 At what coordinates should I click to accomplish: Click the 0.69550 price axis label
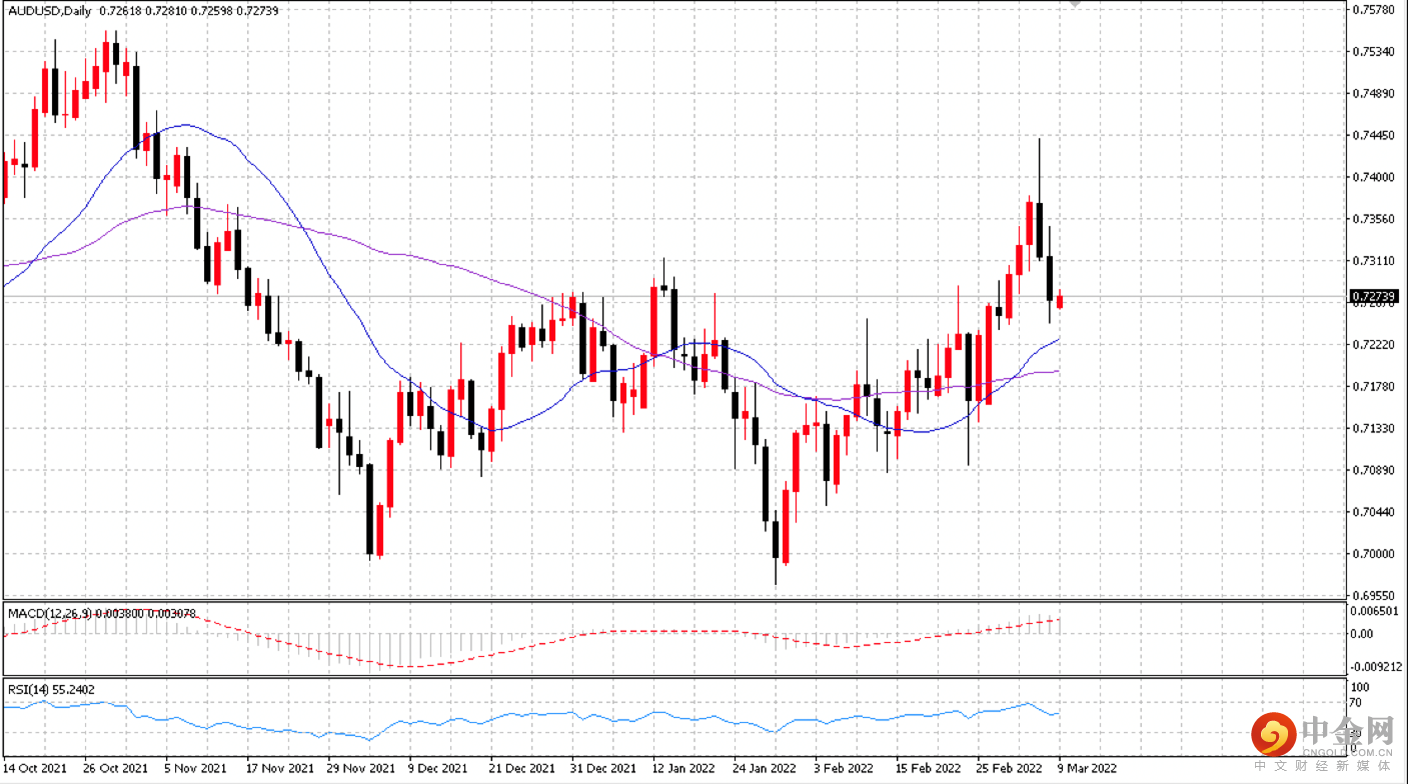pyautogui.click(x=1374, y=596)
